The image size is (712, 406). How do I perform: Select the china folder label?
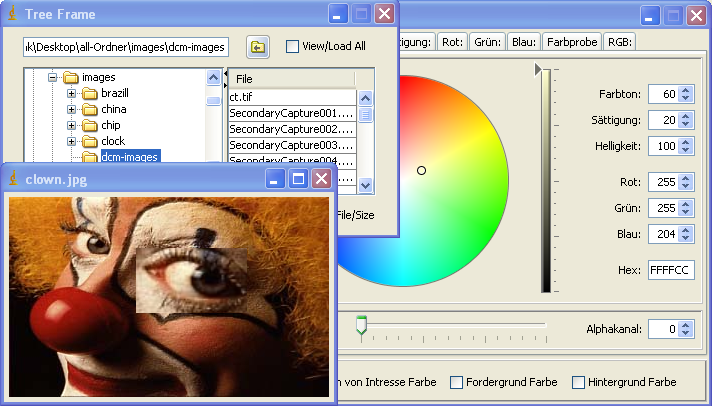coord(114,109)
